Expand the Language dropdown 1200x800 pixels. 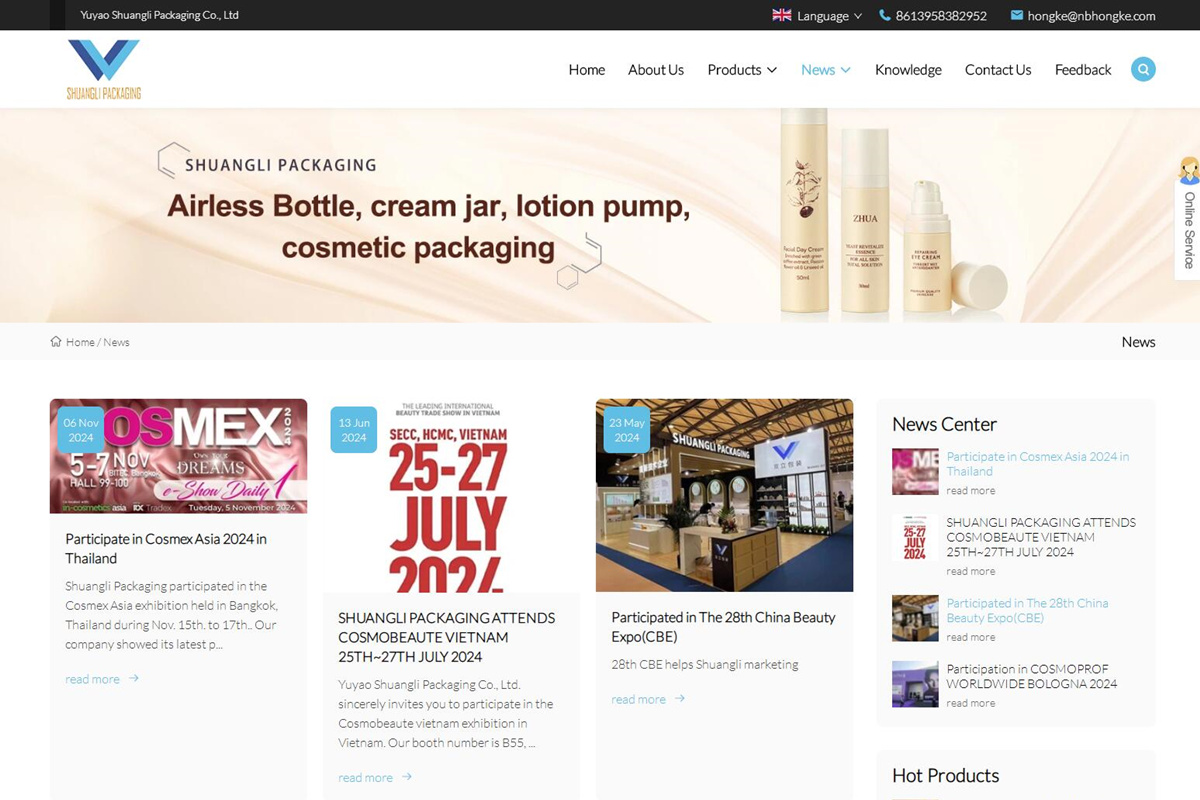pos(857,16)
